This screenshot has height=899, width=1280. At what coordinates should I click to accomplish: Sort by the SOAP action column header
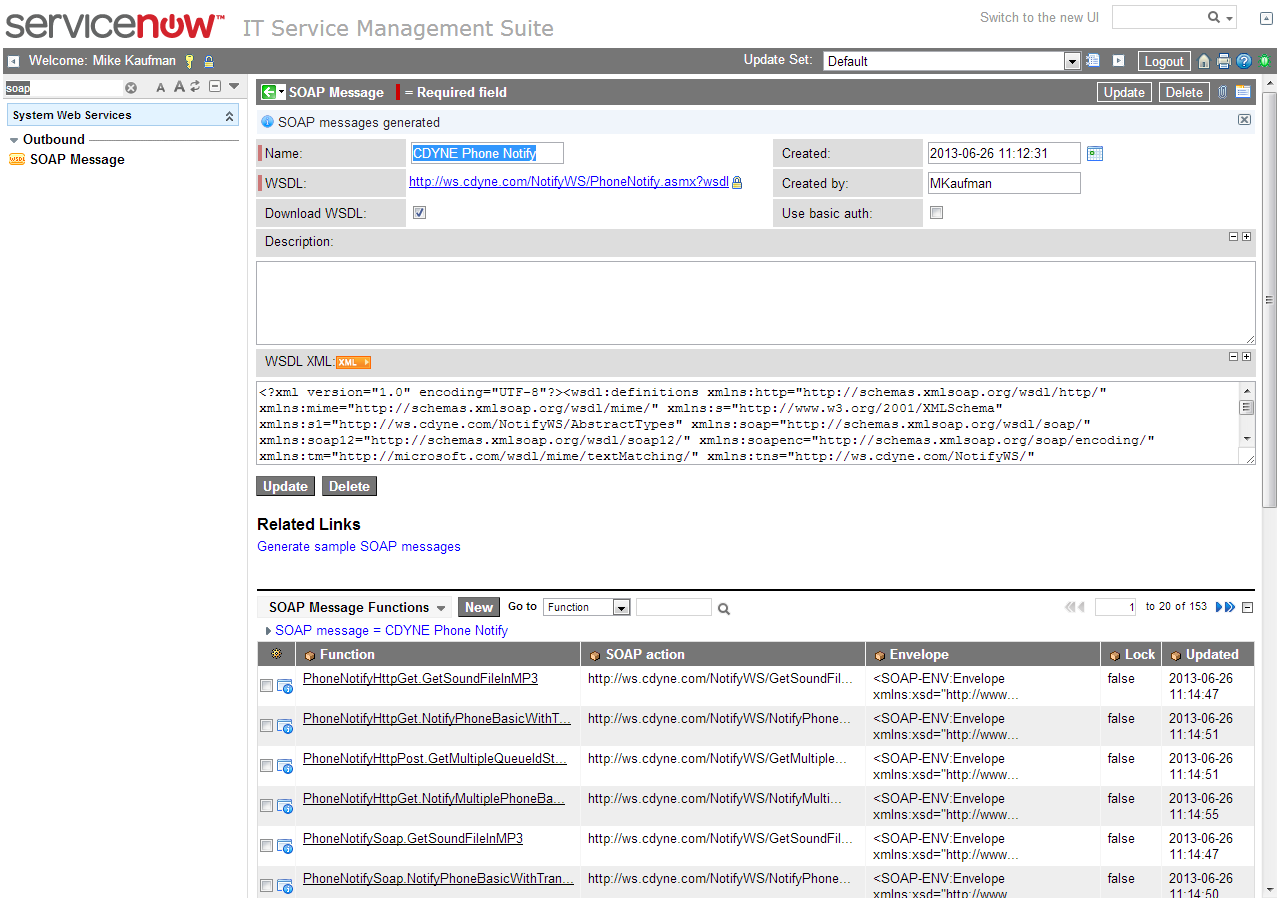pos(645,654)
